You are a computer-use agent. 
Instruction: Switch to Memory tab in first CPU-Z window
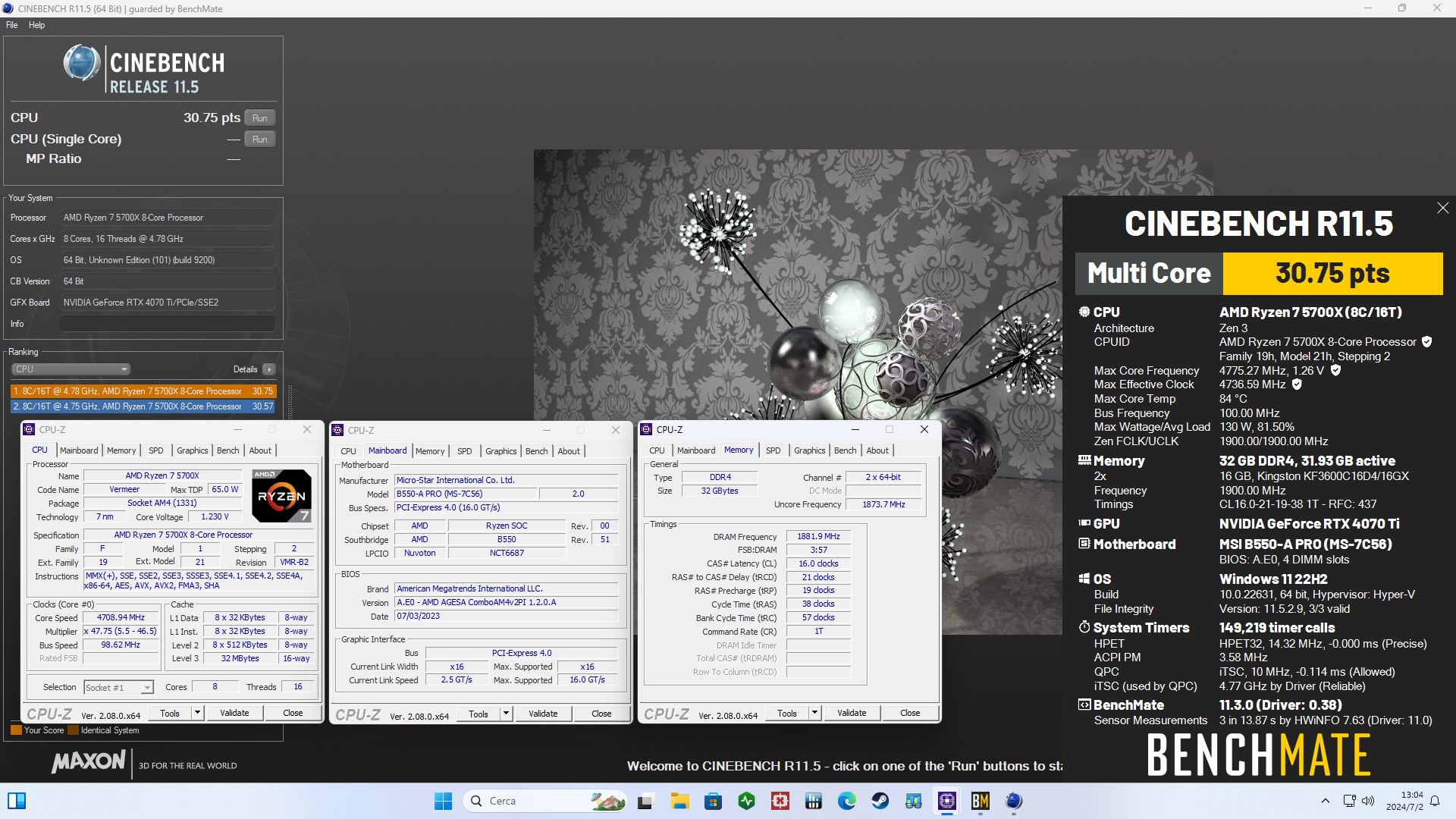coord(121,450)
